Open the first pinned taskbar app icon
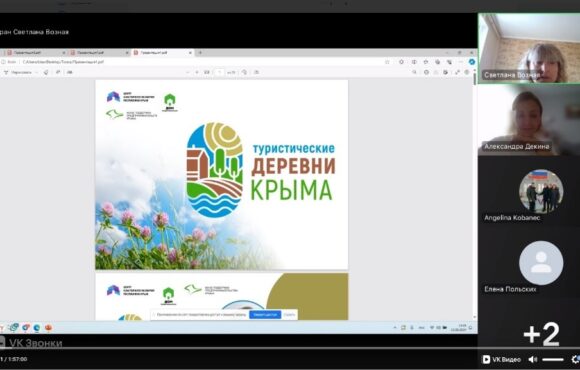The image size is (580, 370). (x=14, y=327)
